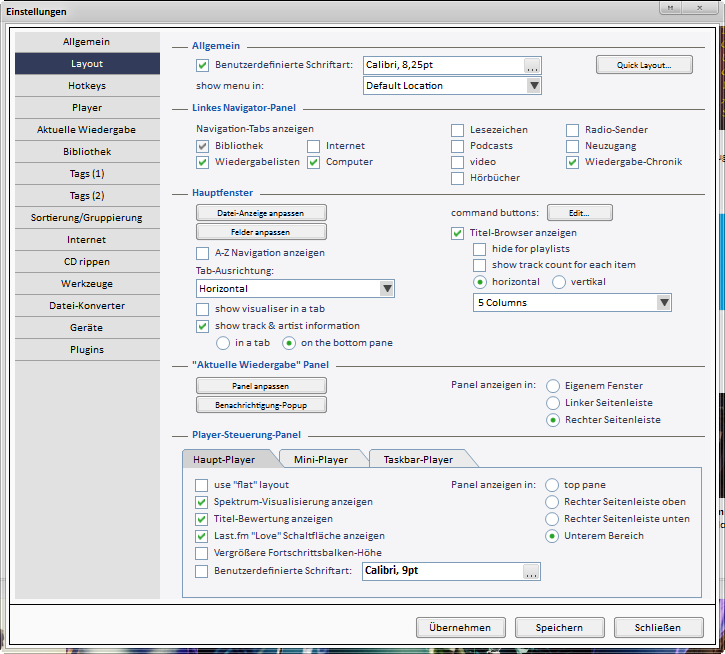Switch to the Taskbar-Player tab
The width and height of the screenshot is (725, 654).
[418, 460]
